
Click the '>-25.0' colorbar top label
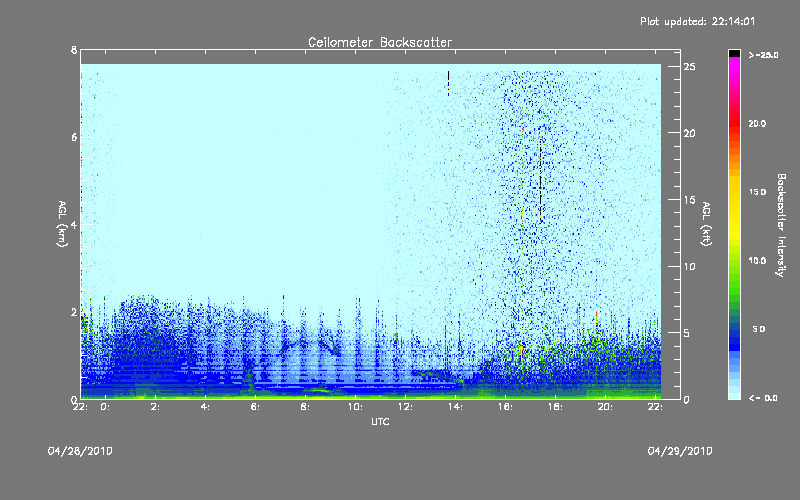(763, 55)
